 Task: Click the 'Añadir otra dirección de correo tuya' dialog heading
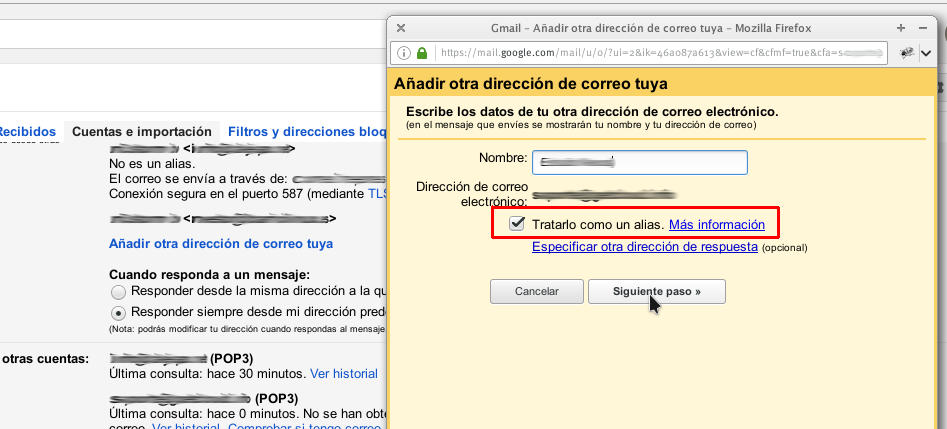[531, 84]
